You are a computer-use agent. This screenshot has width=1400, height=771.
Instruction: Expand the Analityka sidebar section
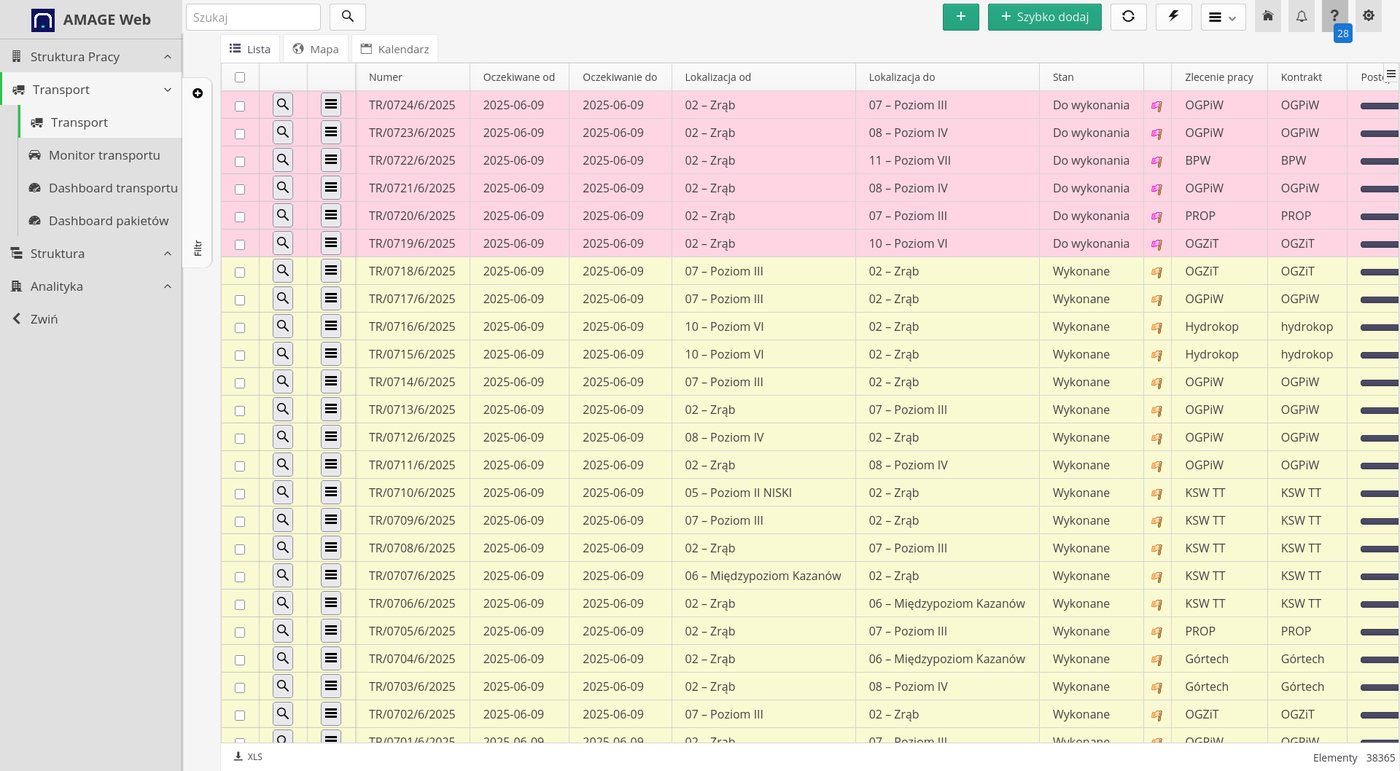(x=91, y=287)
